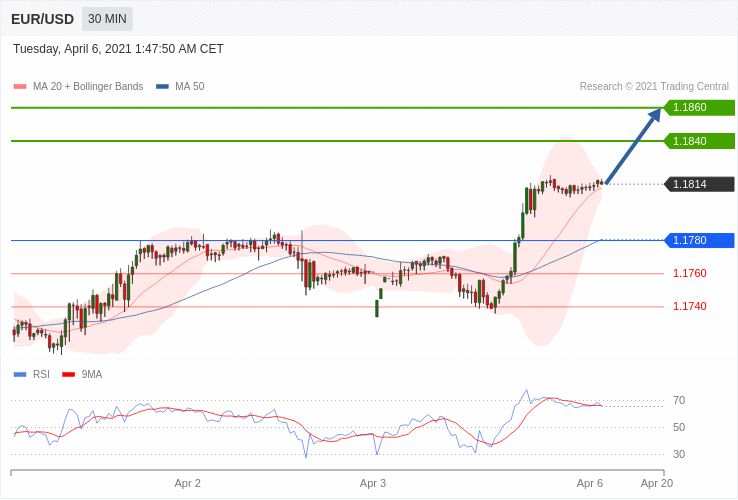738x500 pixels.
Task: Click the green 1.1860 resistance price tag
Action: point(699,107)
